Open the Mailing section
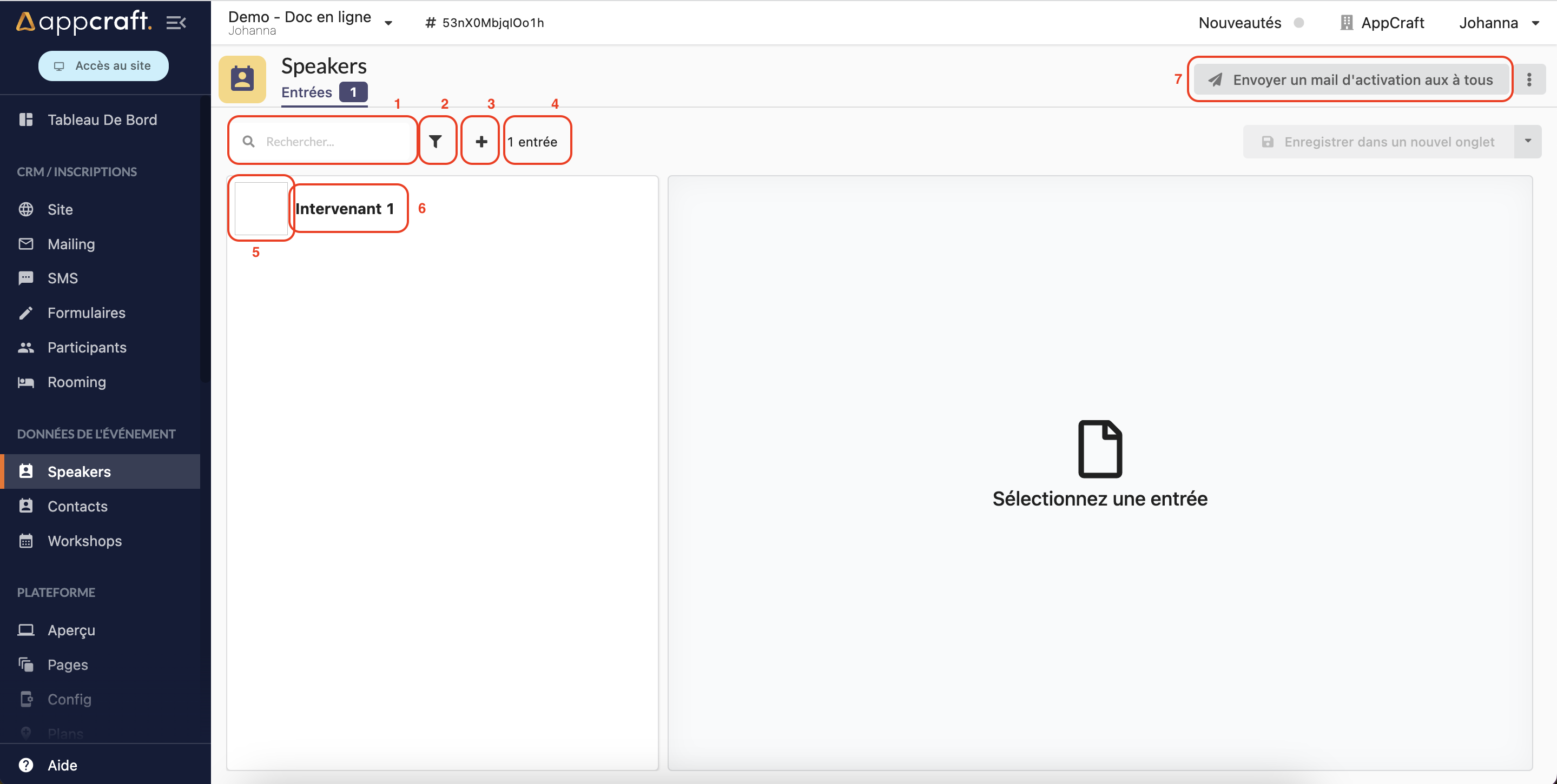Image resolution: width=1557 pixels, height=784 pixels. pos(71,244)
